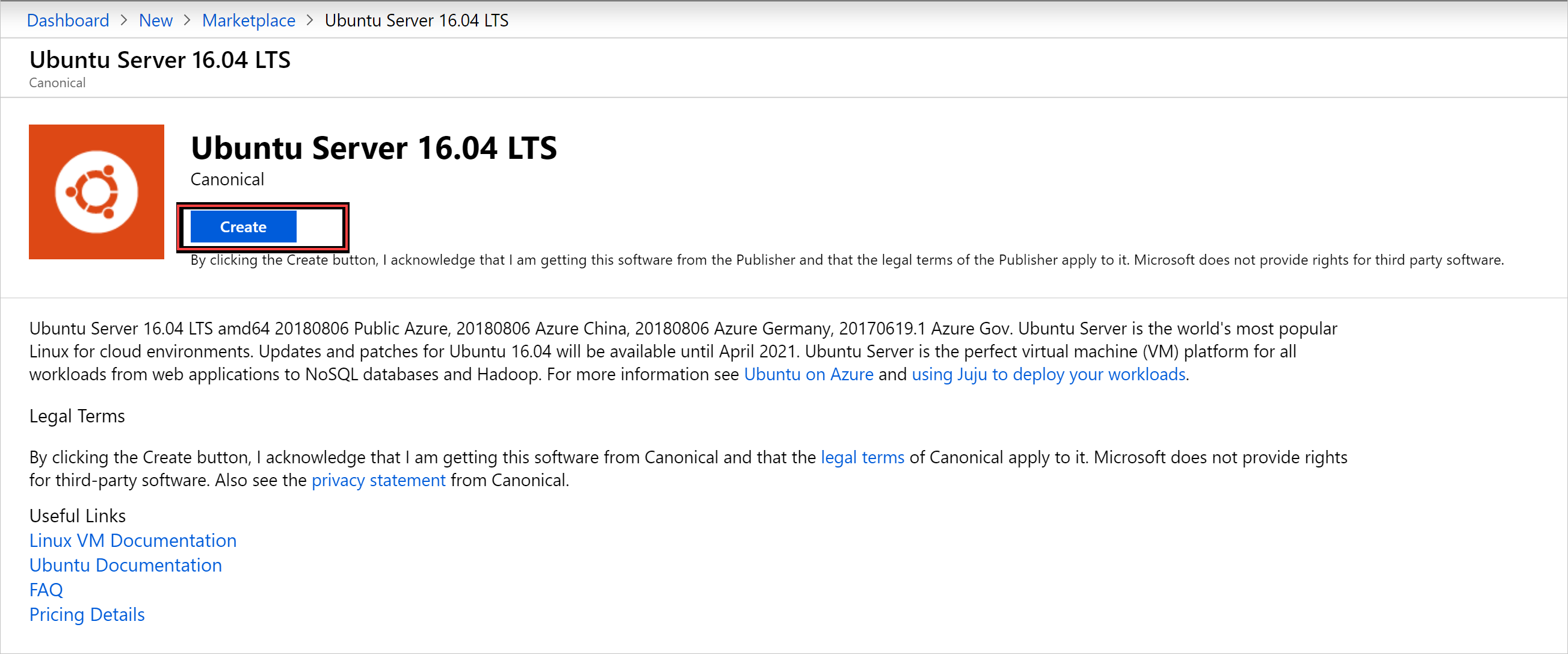The width and height of the screenshot is (1568, 654).
Task: Select Create button below Ubuntu logo
Action: pos(243,227)
